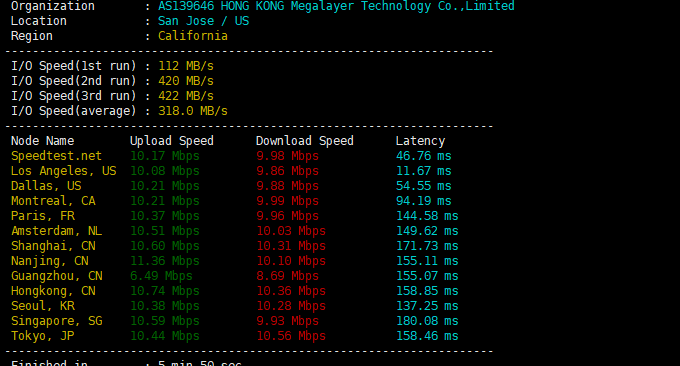Select the Hongkong, CN node name
Screen dimensions: 680x366
point(53,291)
